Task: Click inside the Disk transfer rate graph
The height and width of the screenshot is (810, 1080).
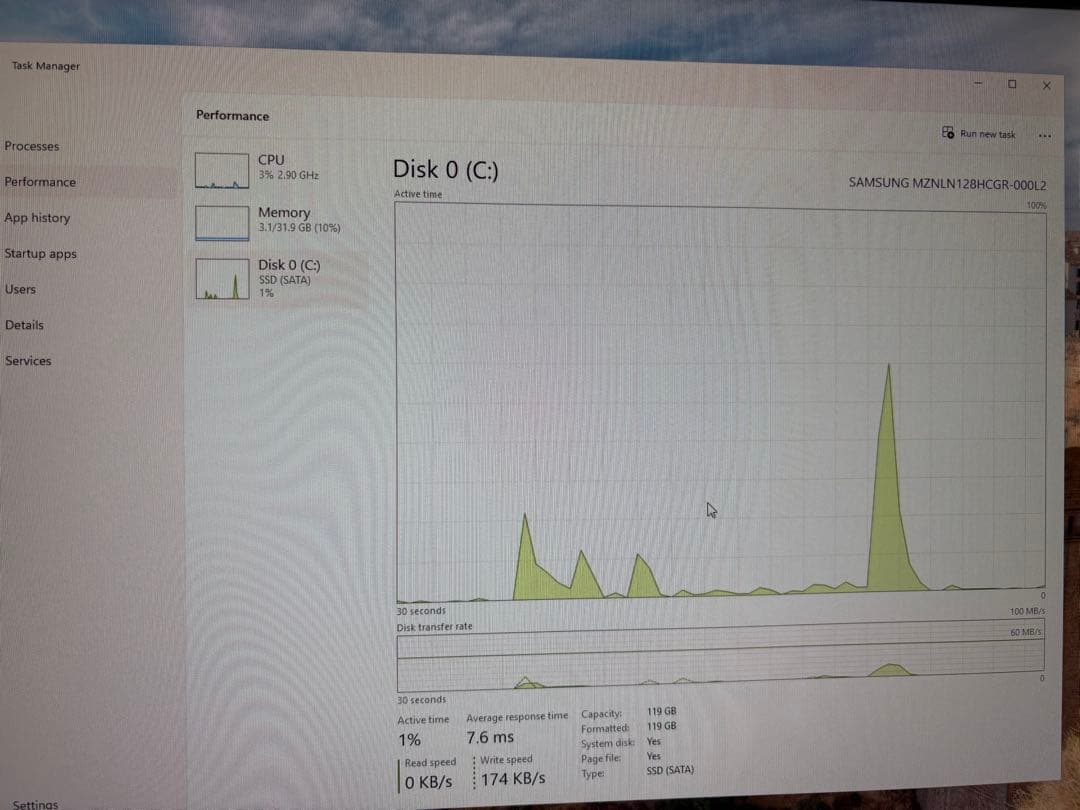Action: (720, 658)
